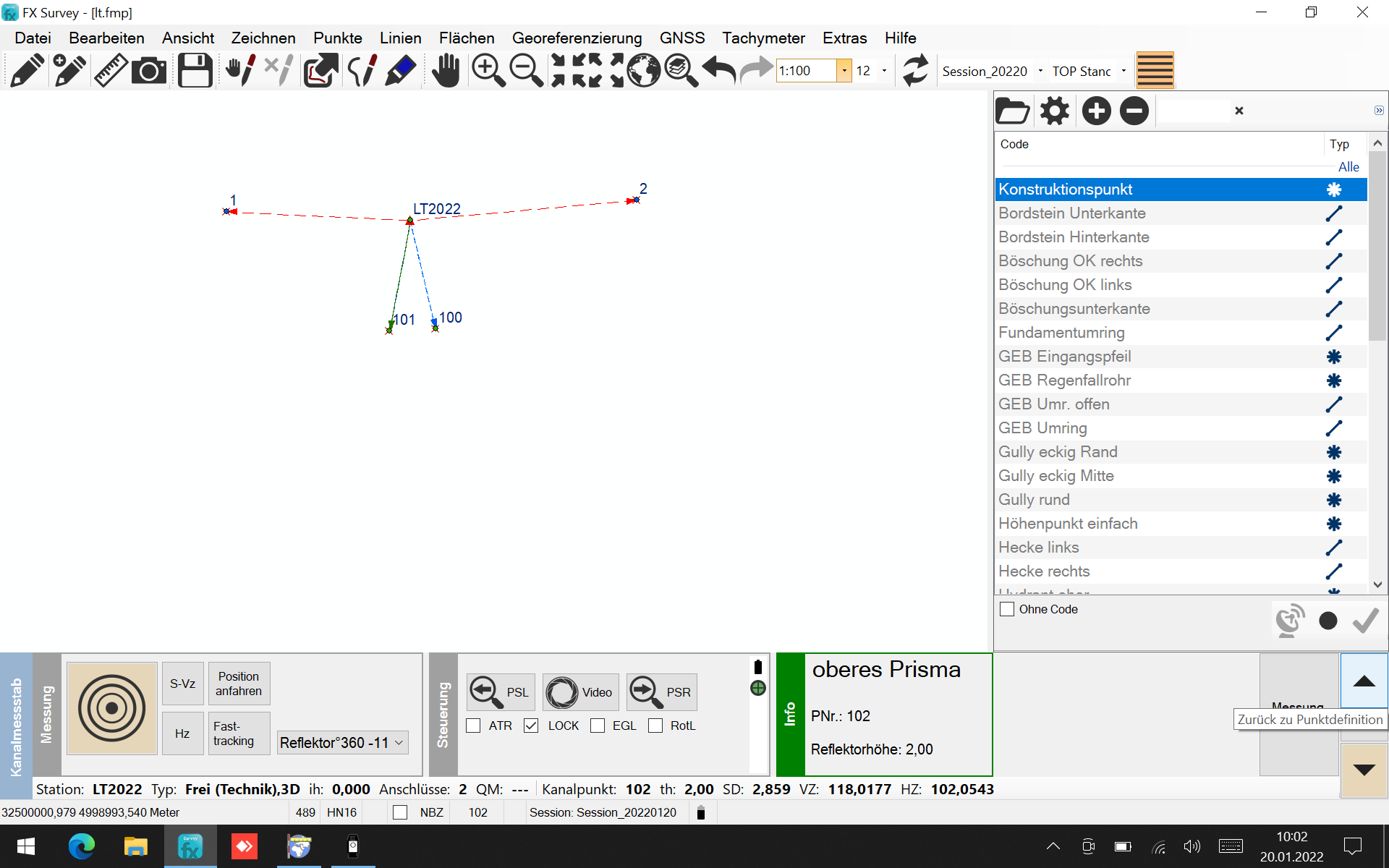
Task: Click the camera photo icon
Action: click(149, 71)
